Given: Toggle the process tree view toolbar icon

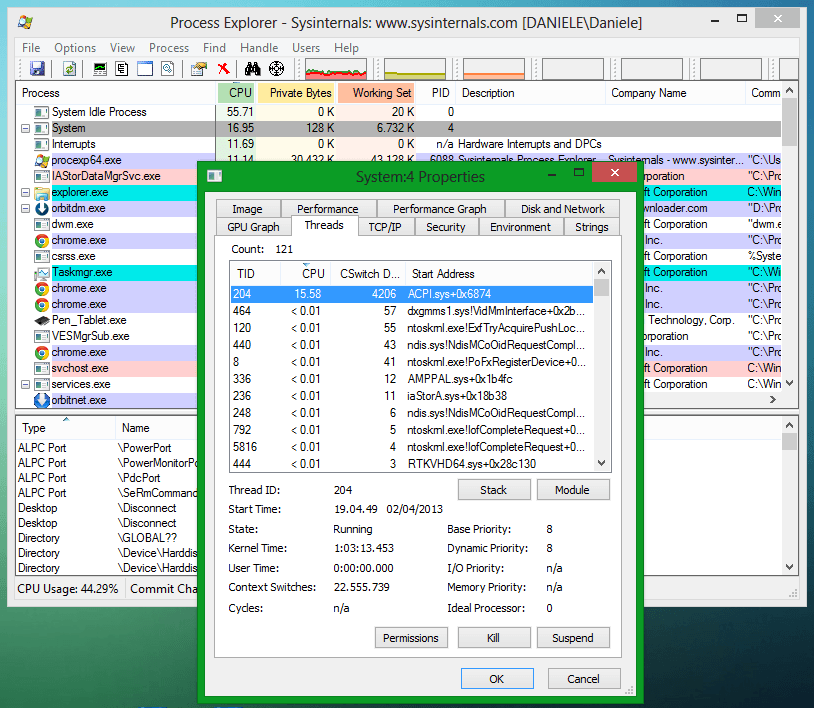Looking at the screenshot, I should (122, 68).
